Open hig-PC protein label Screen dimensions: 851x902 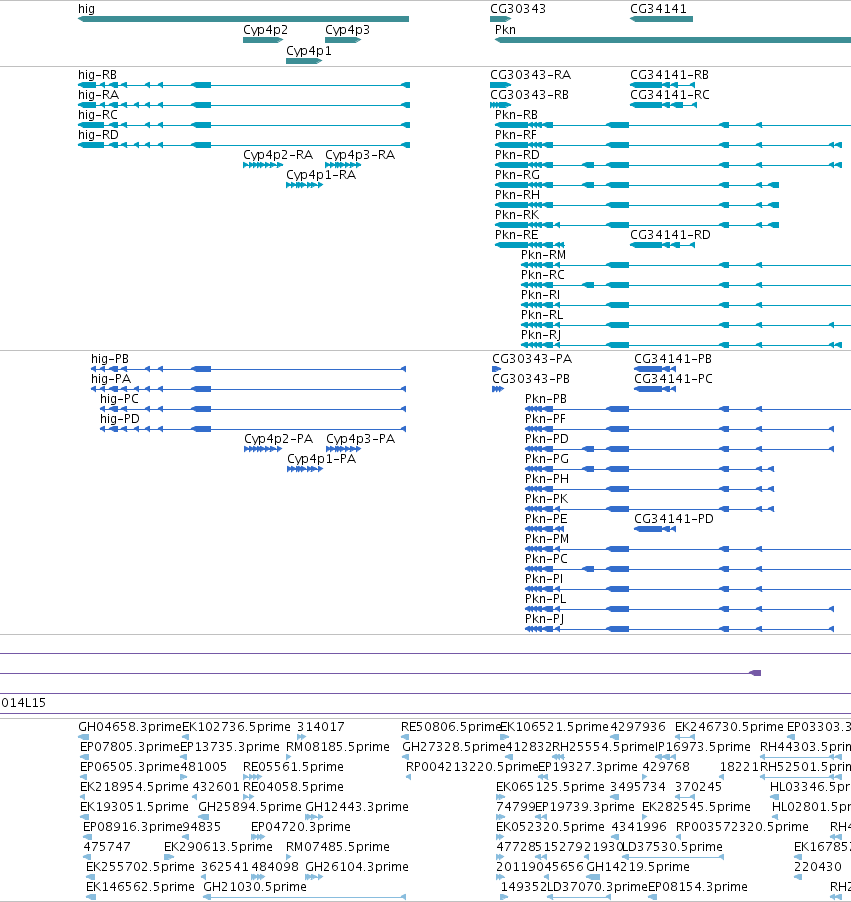(x=119, y=399)
